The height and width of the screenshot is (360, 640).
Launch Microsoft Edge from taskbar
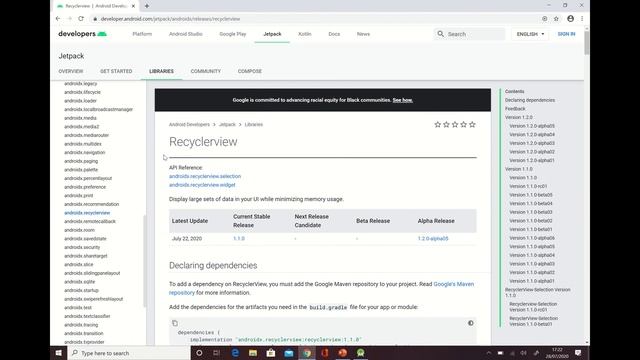(x=235, y=353)
